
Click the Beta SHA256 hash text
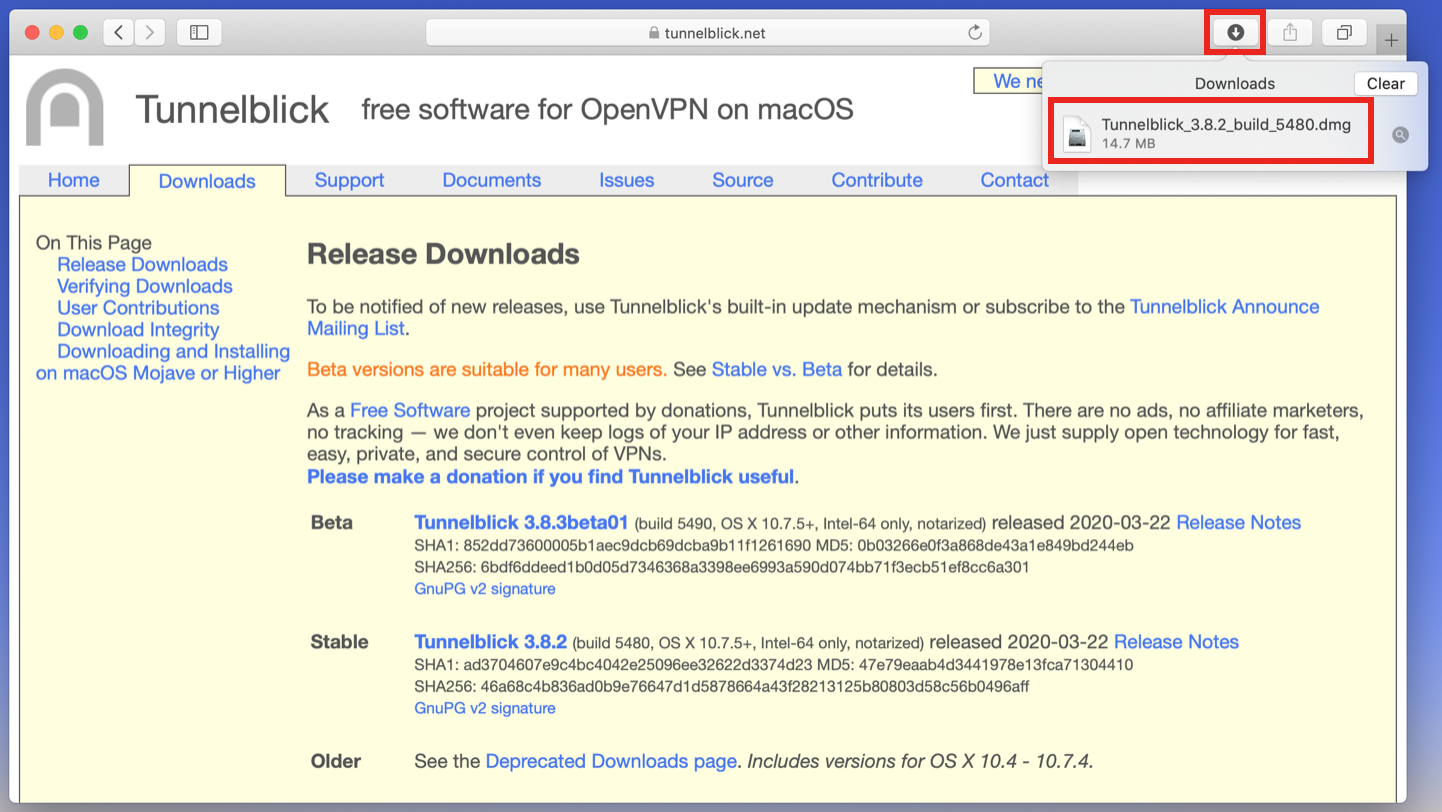pyautogui.click(x=722, y=567)
